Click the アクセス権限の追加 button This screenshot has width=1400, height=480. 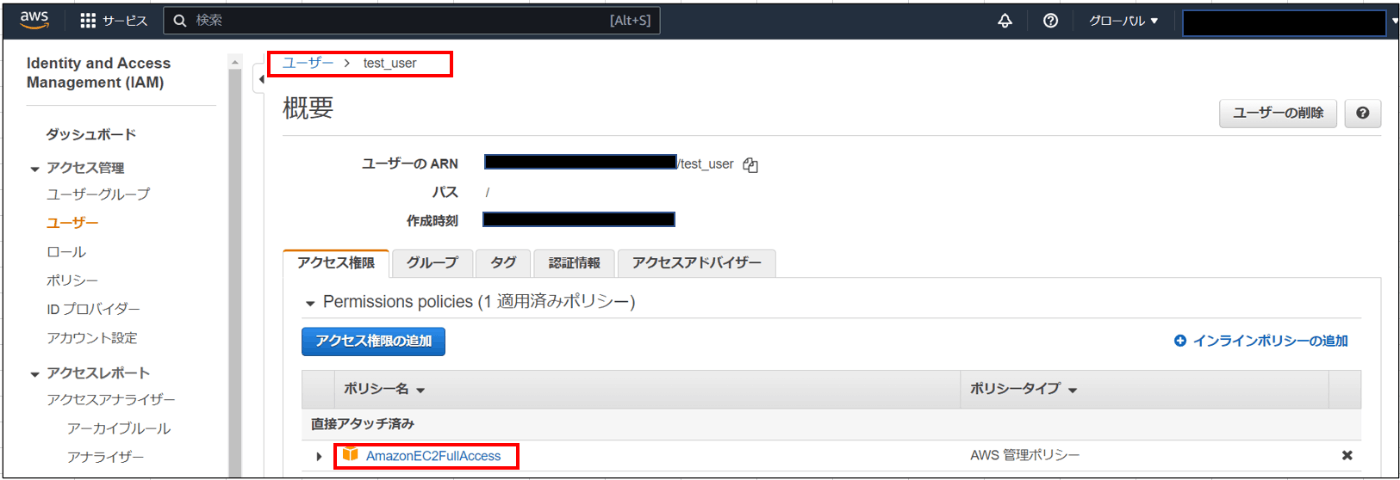coord(373,341)
